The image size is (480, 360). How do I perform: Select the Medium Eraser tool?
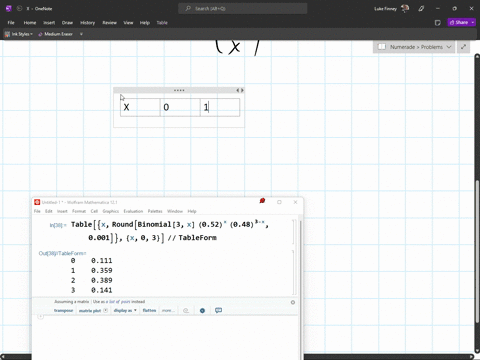(x=55, y=34)
